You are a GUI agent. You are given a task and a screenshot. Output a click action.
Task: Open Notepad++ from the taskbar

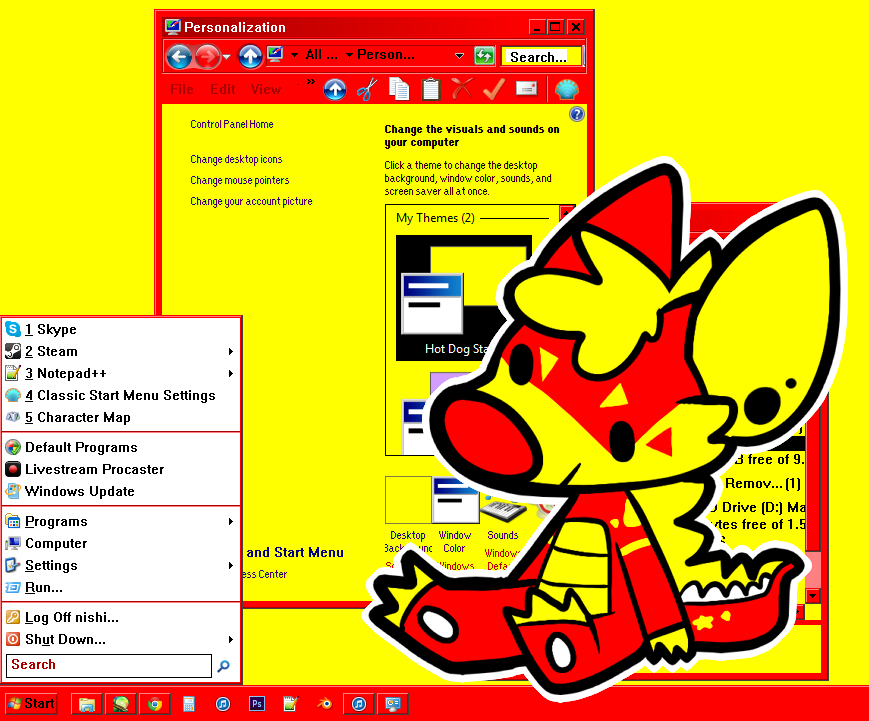[290, 704]
